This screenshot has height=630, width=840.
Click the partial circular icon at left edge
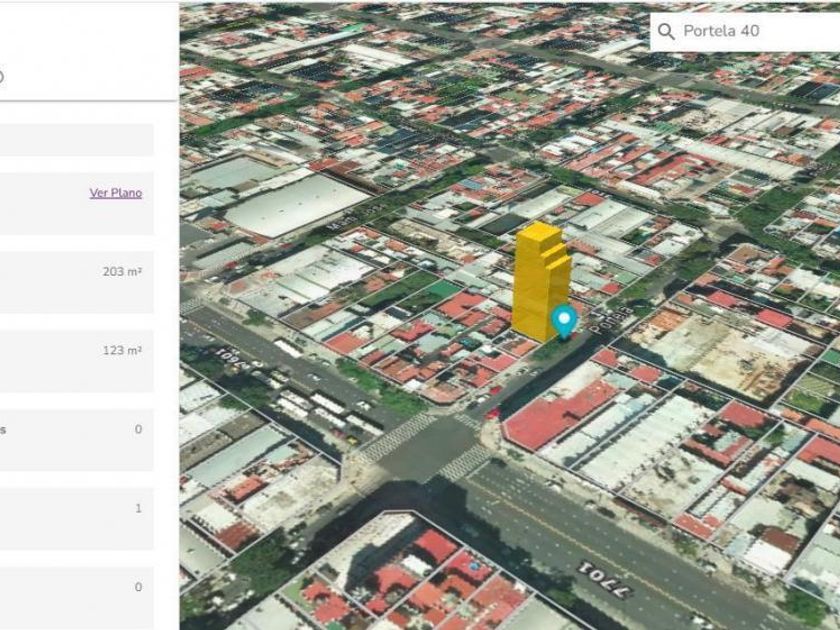pyautogui.click(x=2, y=77)
